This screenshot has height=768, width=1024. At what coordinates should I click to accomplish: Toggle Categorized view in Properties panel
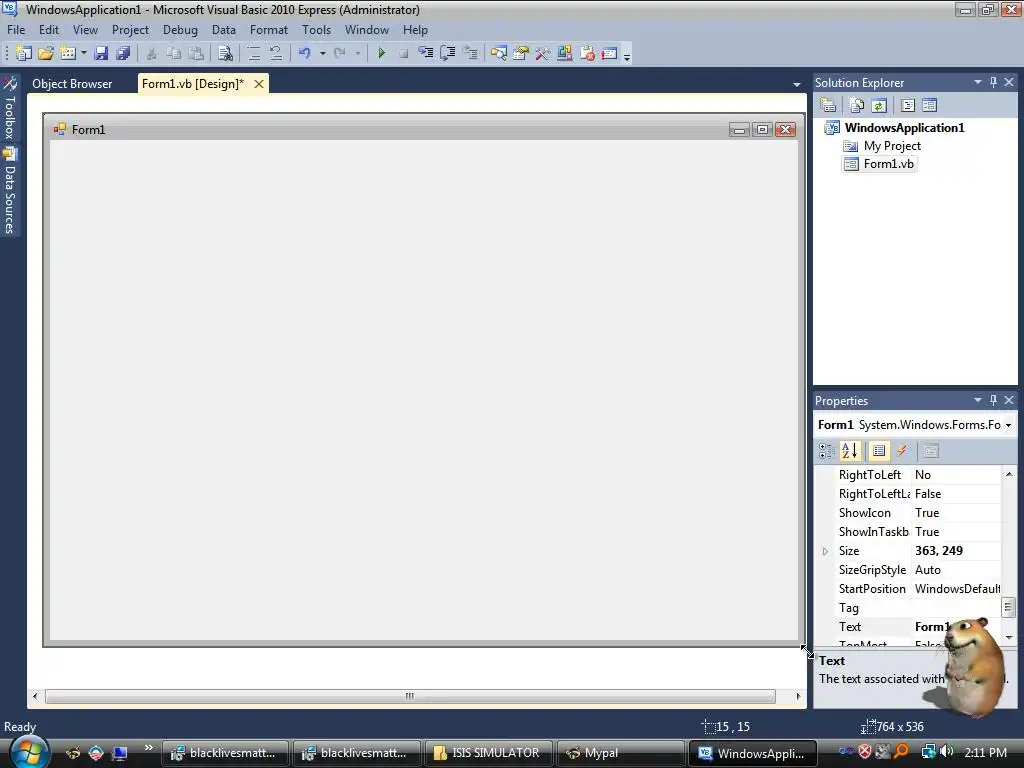tap(827, 451)
